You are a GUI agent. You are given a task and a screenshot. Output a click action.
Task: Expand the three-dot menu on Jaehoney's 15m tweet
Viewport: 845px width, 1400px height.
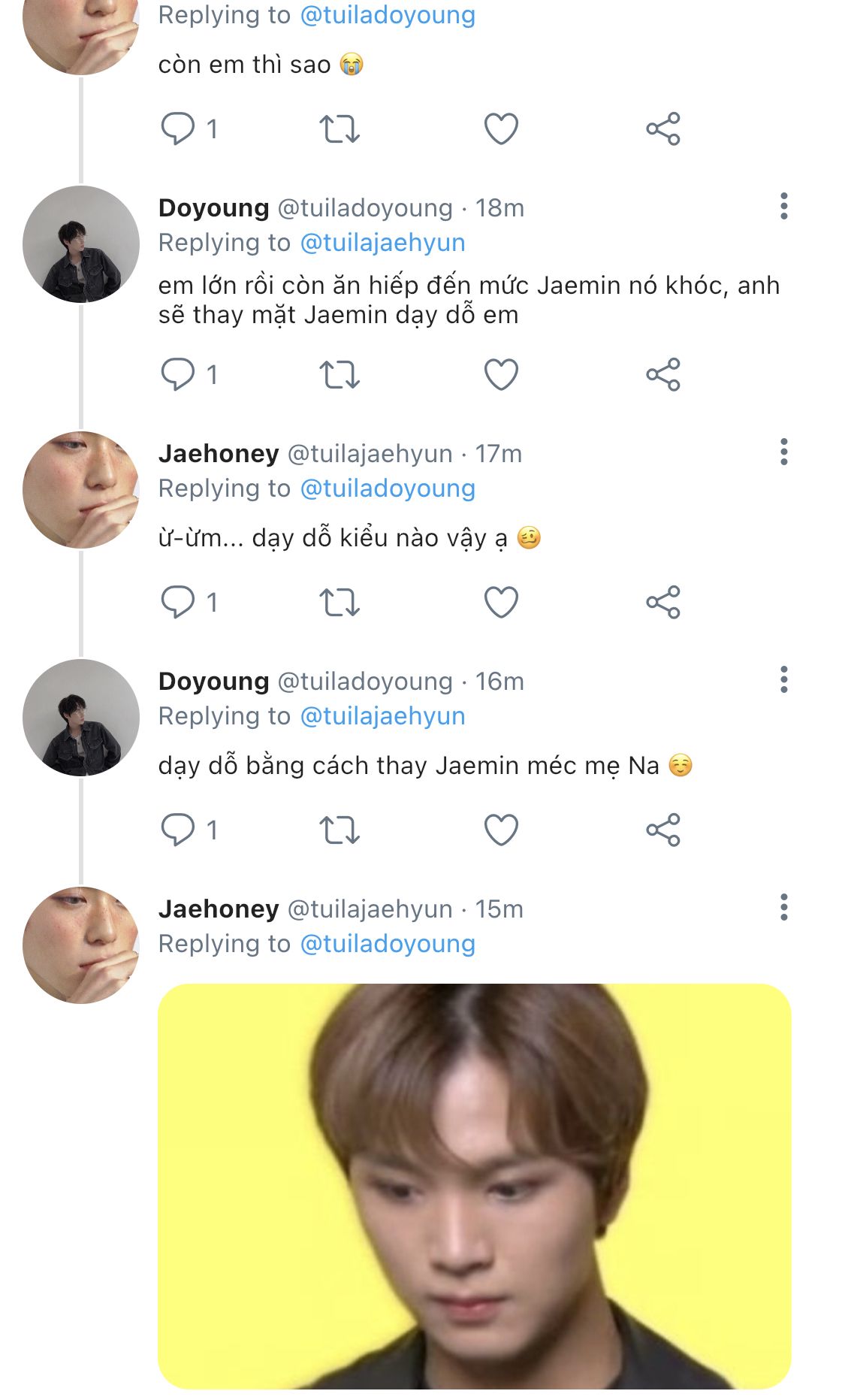783,907
